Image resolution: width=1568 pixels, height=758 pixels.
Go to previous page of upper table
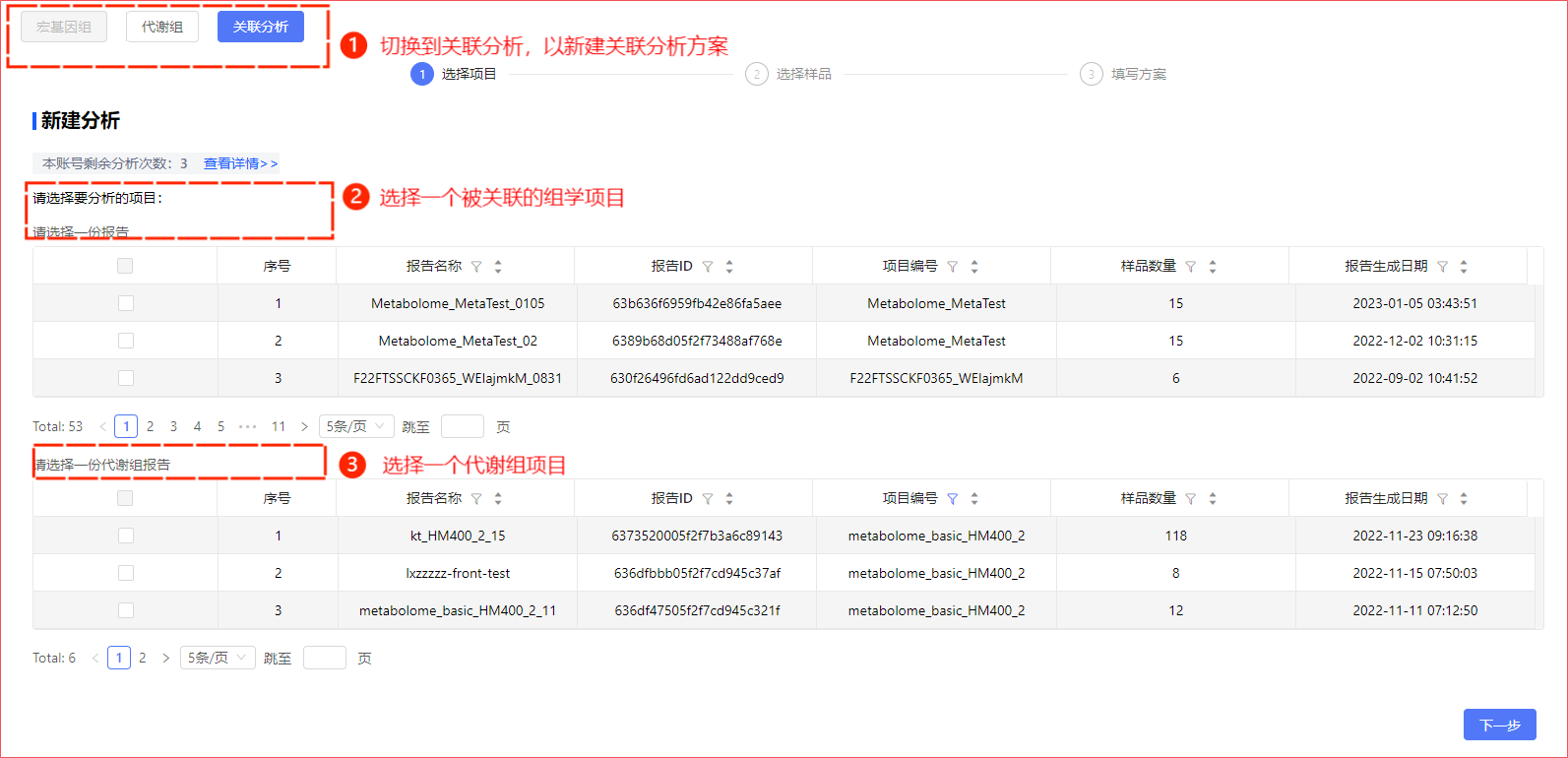(x=102, y=426)
